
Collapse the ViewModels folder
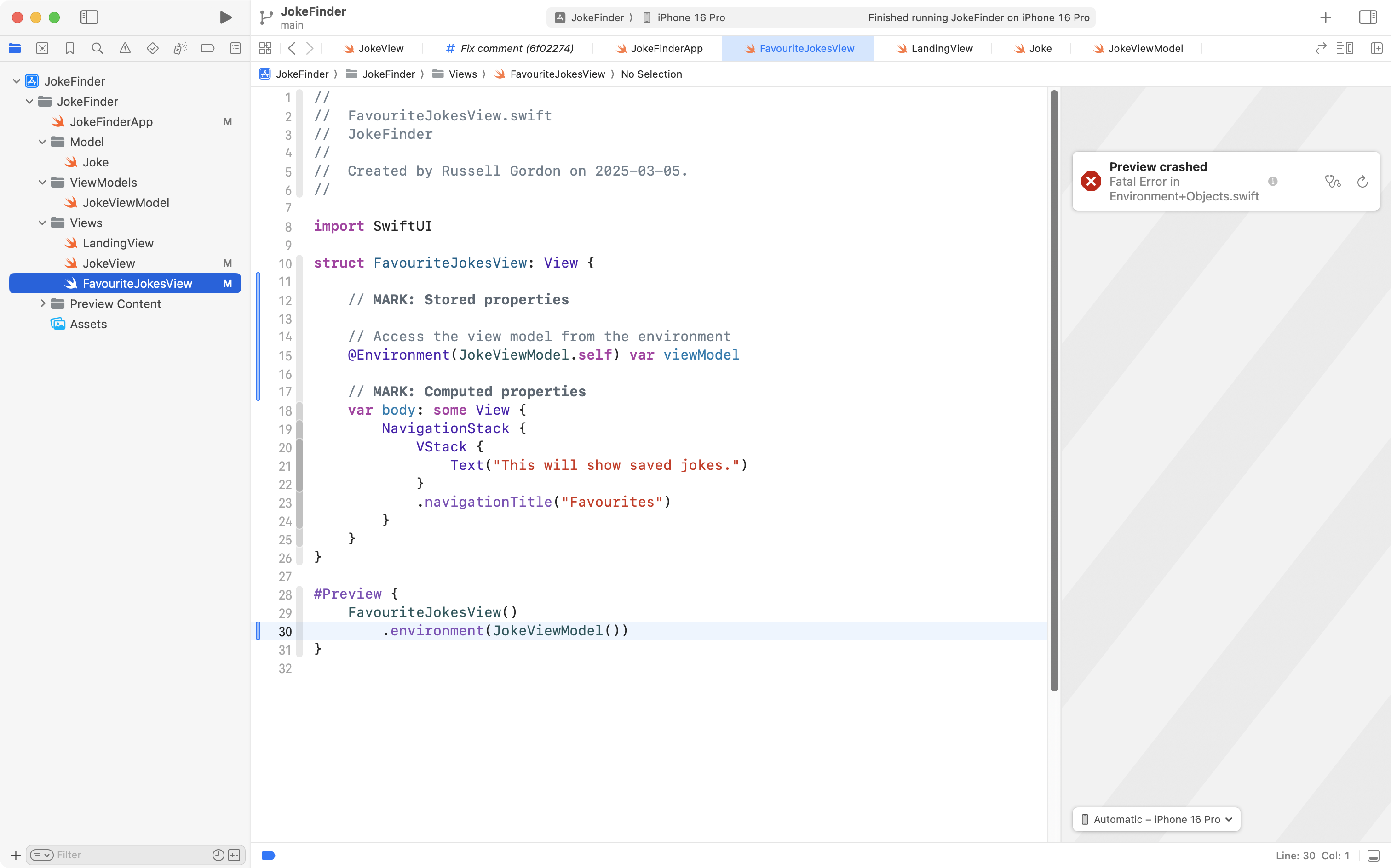coord(42,183)
